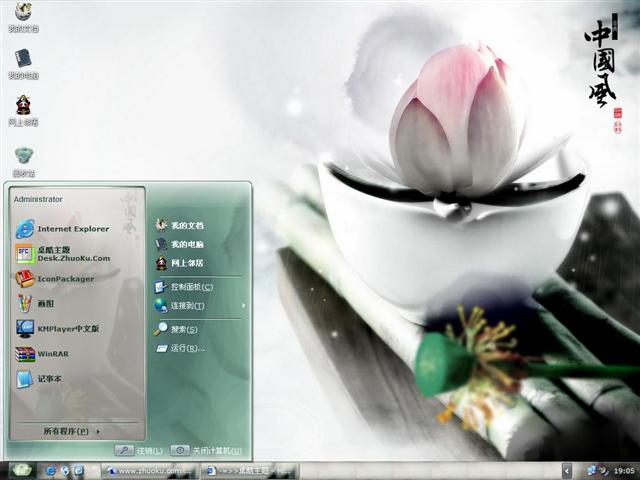Choose 运行(R)... Run command
The width and height of the screenshot is (640, 480).
186,349
